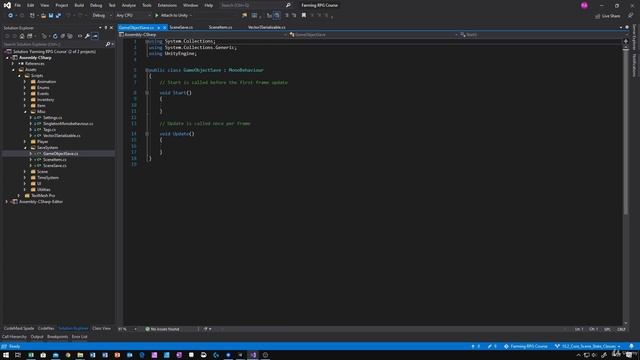Pin the Solution Explorer panel (auto-hide icon)

[x=105, y=28]
